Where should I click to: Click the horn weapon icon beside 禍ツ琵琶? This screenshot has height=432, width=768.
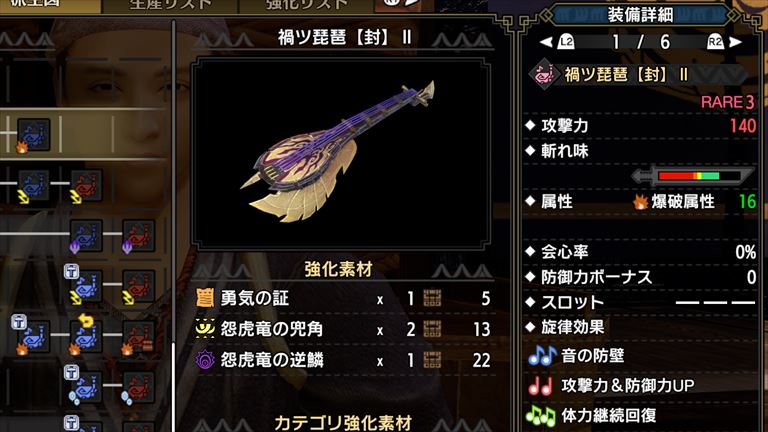543,75
